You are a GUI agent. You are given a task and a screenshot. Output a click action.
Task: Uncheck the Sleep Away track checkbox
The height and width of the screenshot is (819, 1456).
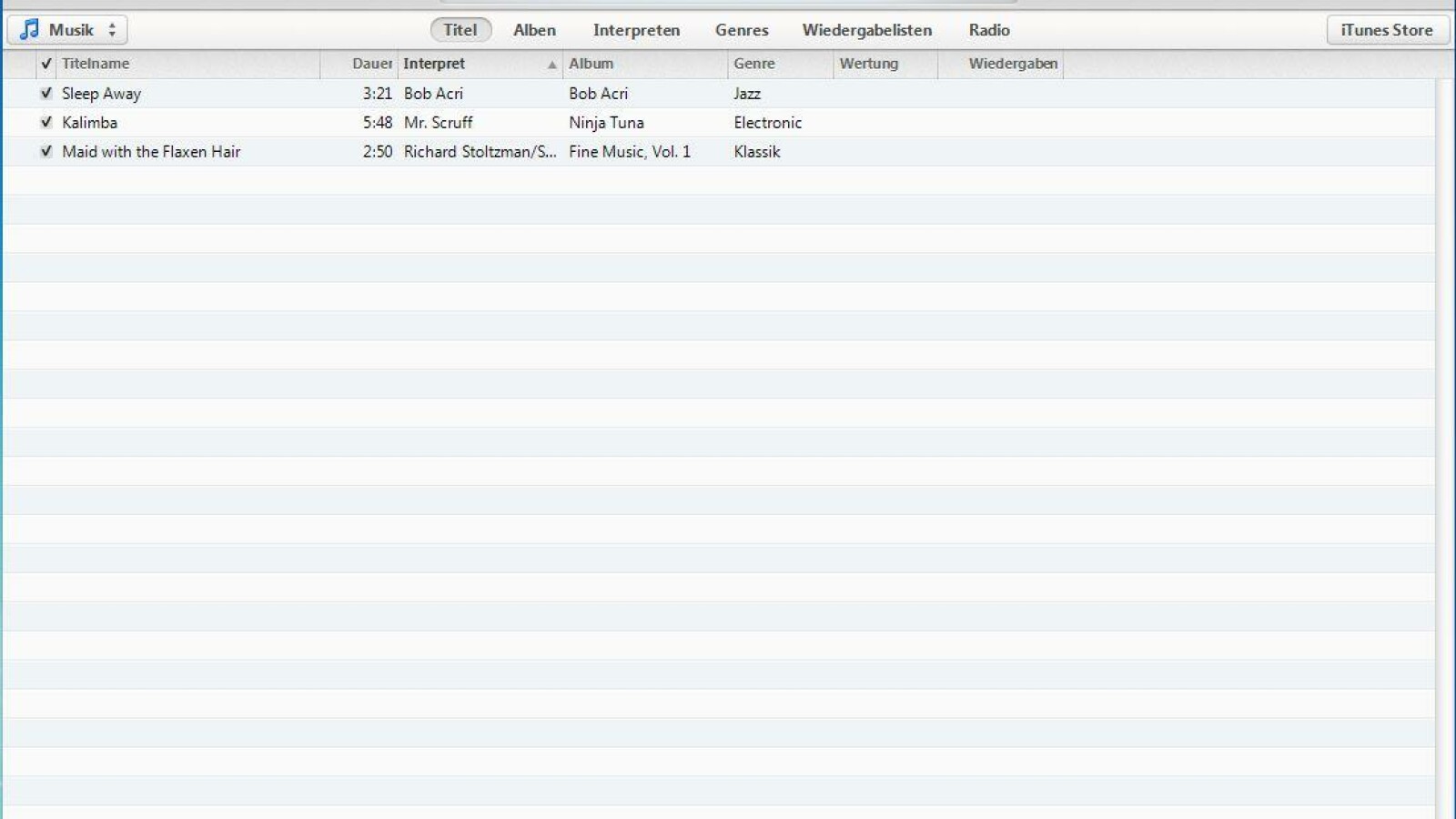pyautogui.click(x=46, y=94)
